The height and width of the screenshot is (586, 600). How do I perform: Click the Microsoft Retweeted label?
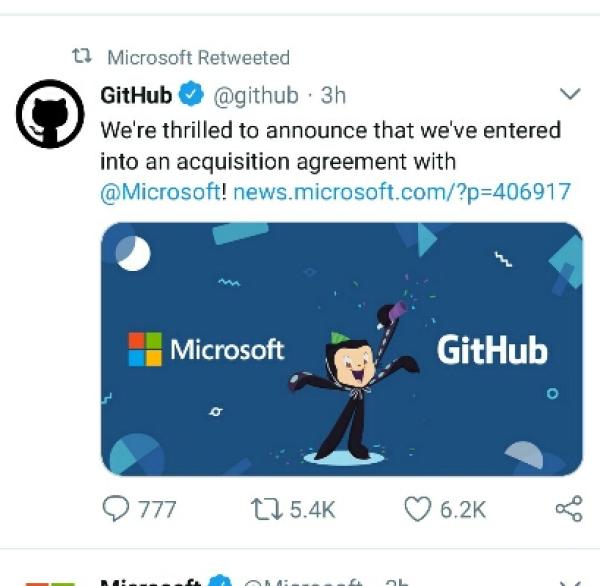pyautogui.click(x=197, y=58)
